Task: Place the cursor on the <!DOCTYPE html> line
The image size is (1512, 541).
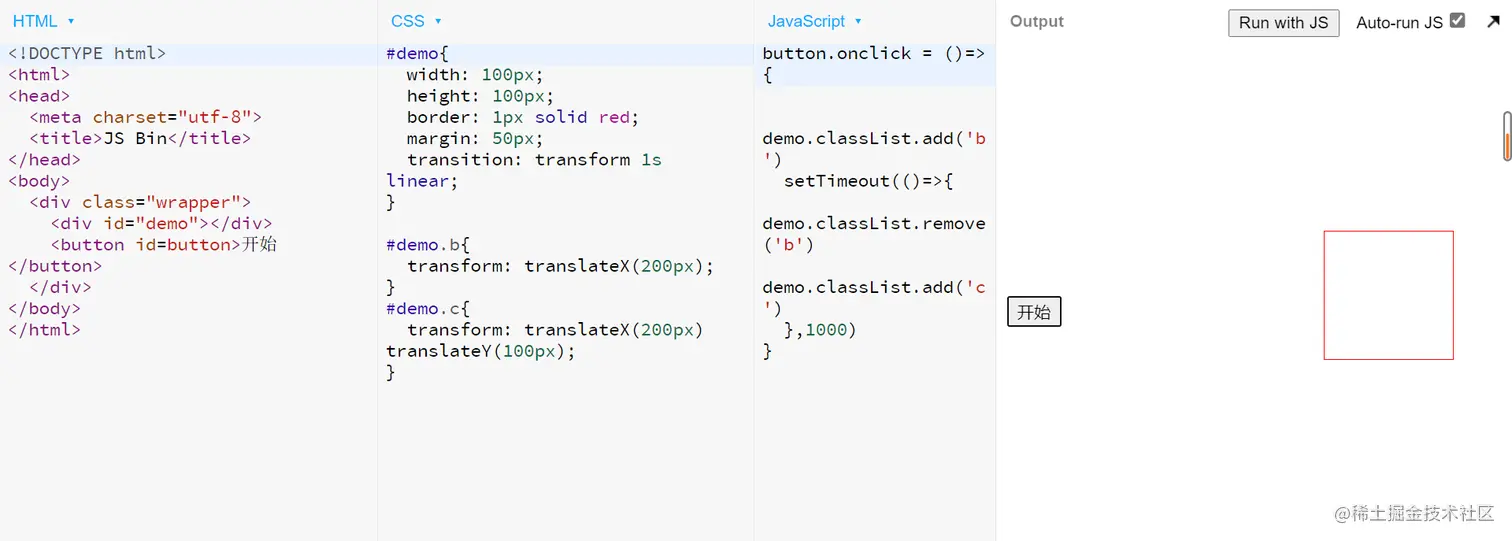Action: (x=87, y=54)
